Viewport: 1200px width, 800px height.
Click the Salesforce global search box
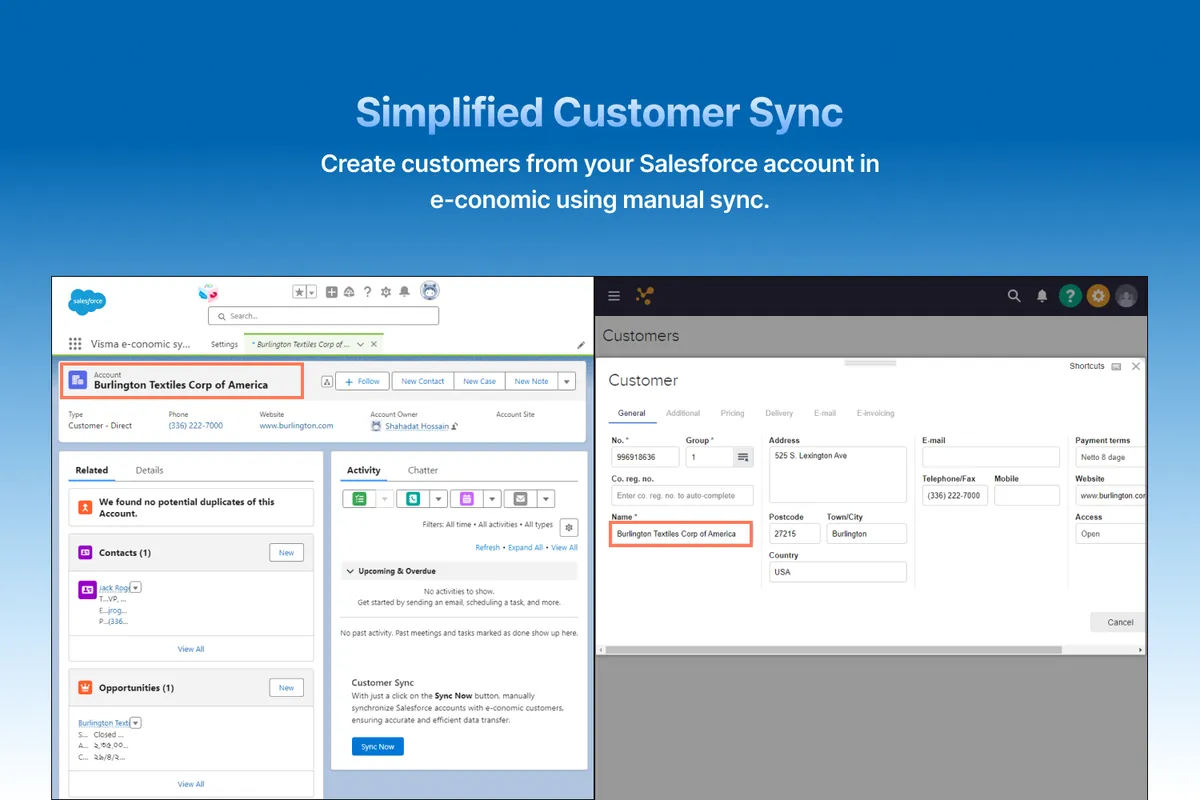click(x=323, y=316)
